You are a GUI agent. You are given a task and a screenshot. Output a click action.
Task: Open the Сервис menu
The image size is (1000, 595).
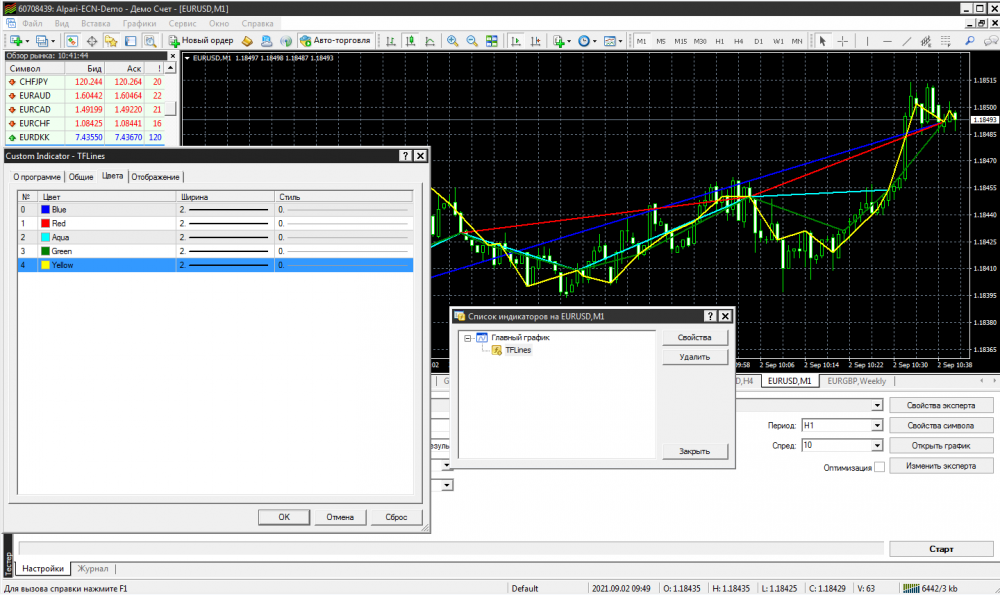[182, 24]
